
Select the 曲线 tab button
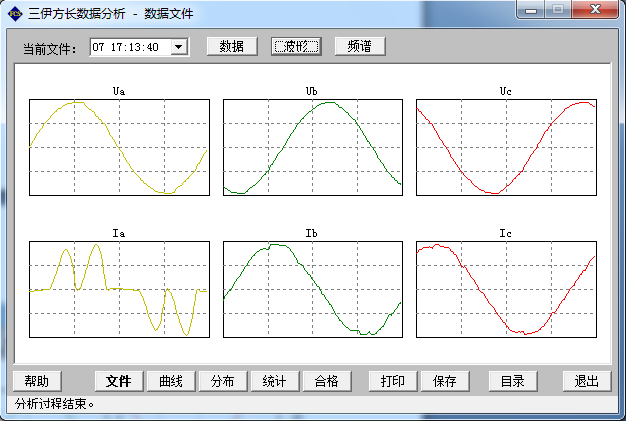click(x=171, y=381)
